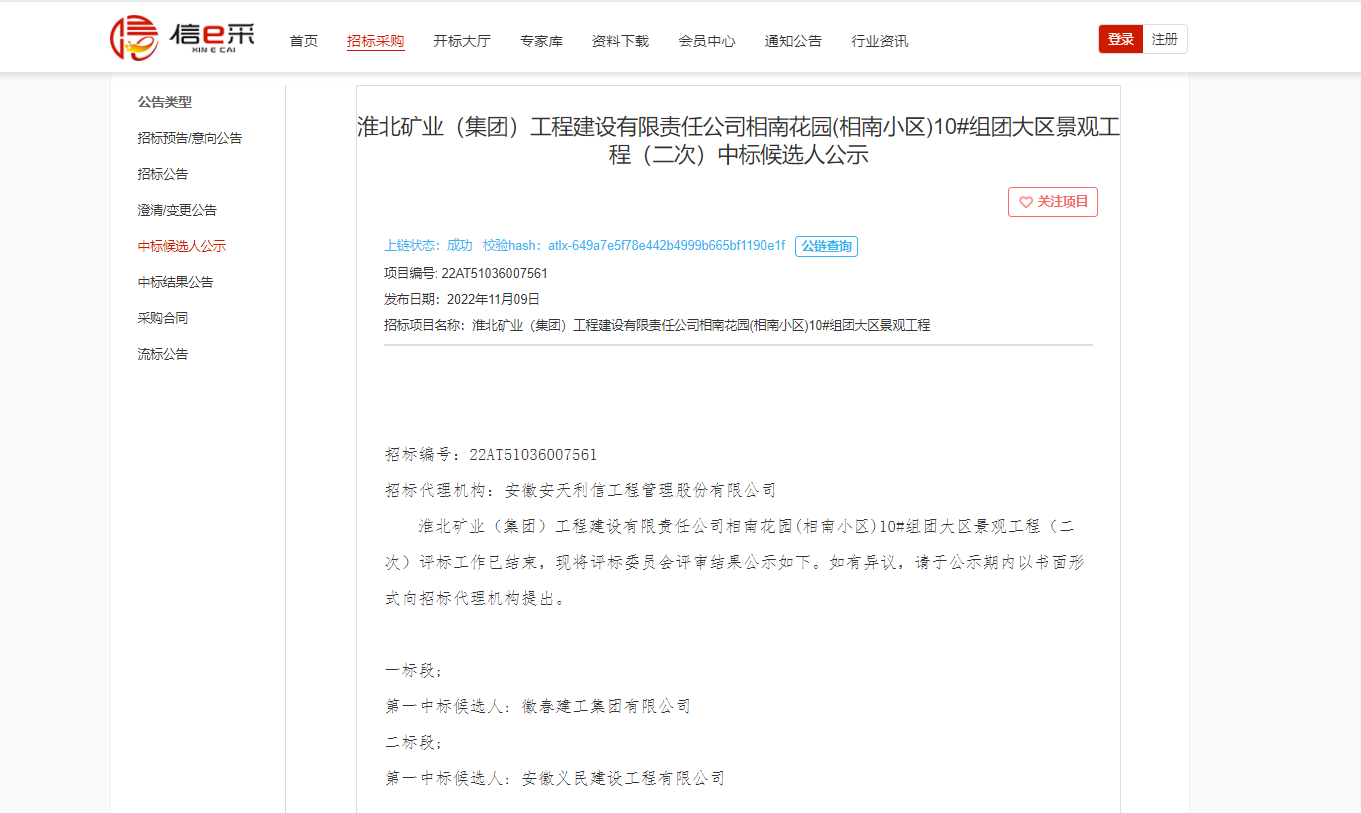The height and width of the screenshot is (813, 1361).
Task: Click the 招标项目名称 line
Action: tap(657, 325)
